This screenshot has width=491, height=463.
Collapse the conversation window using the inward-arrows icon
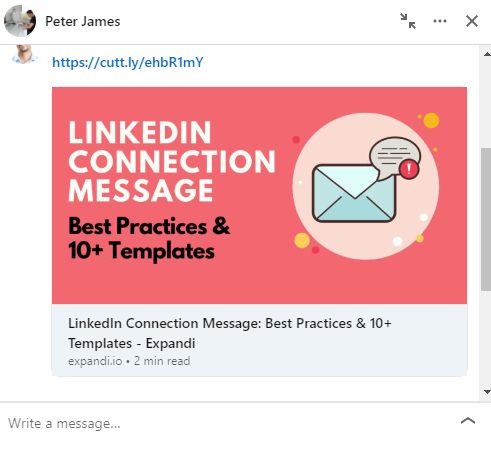pyautogui.click(x=408, y=21)
